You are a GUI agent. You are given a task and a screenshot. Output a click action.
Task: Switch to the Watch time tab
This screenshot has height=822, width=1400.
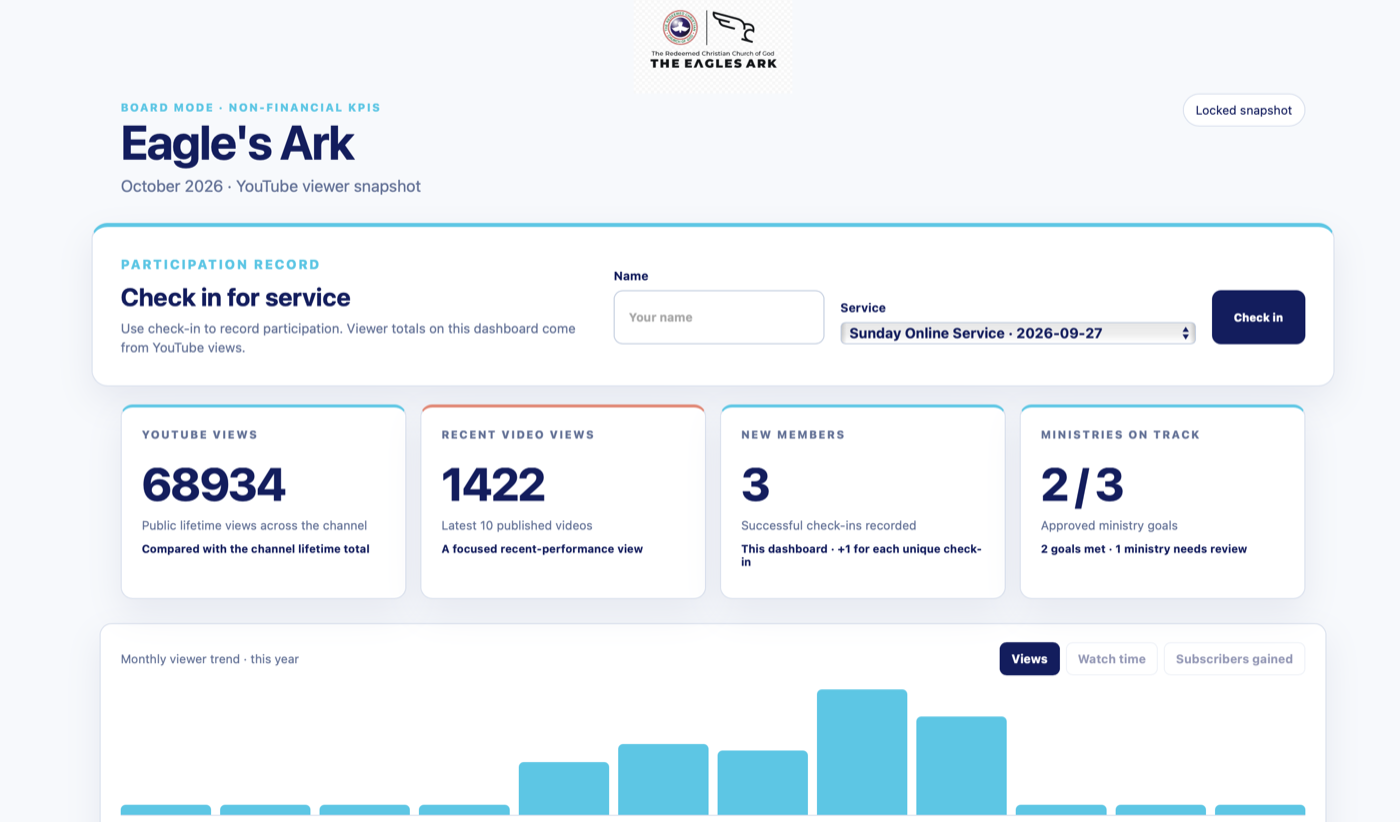pyautogui.click(x=1111, y=659)
